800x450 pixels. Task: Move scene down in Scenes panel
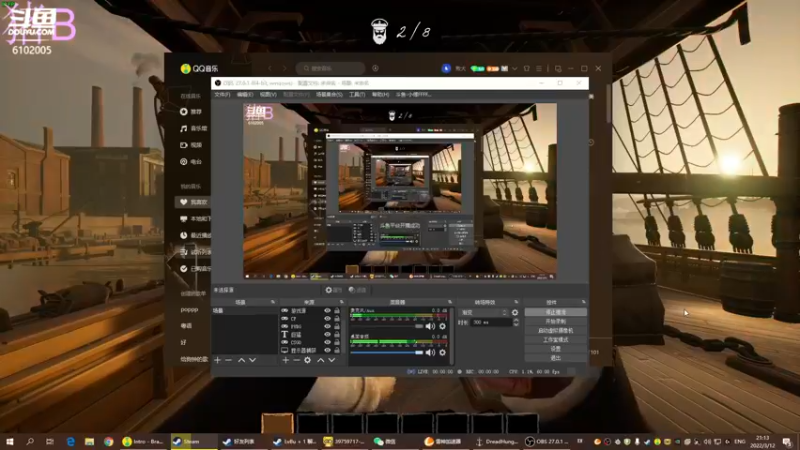(252, 360)
